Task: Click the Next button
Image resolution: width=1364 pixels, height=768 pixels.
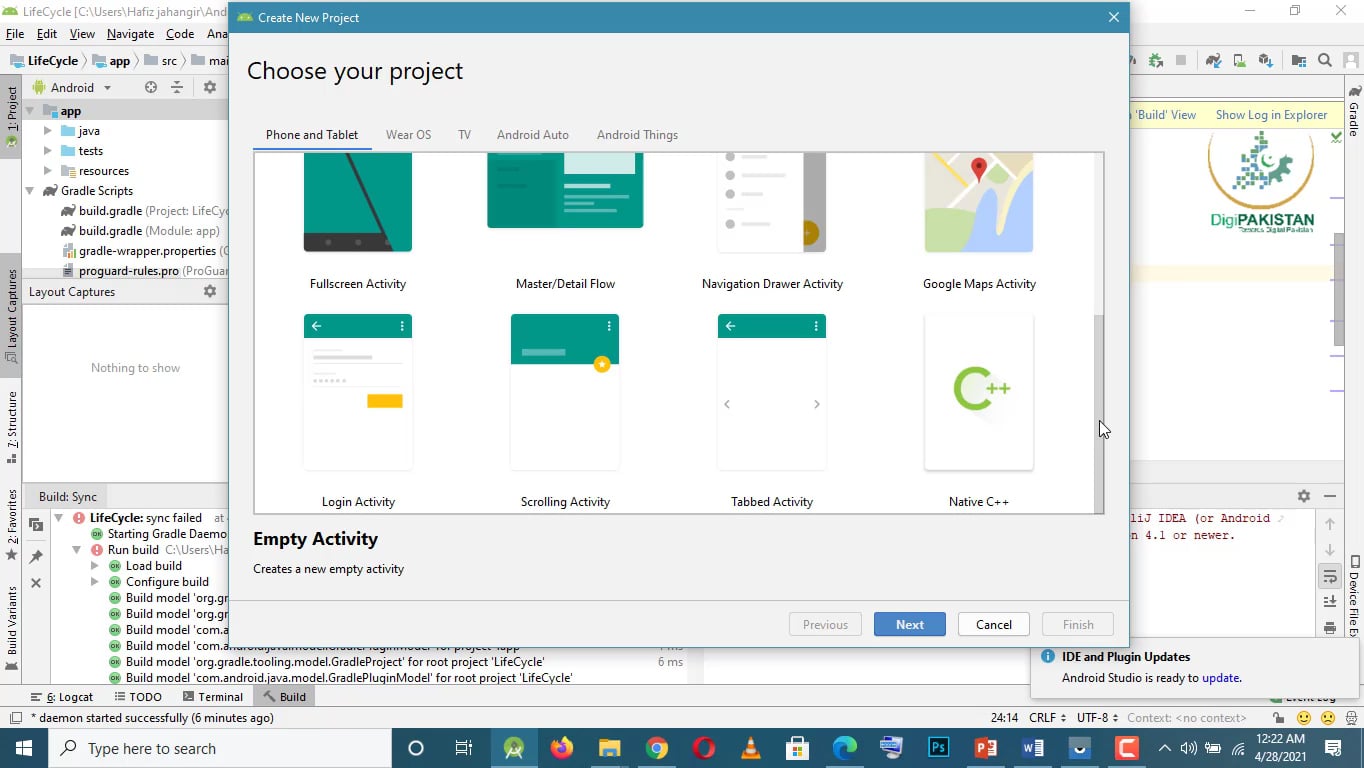Action: click(910, 624)
